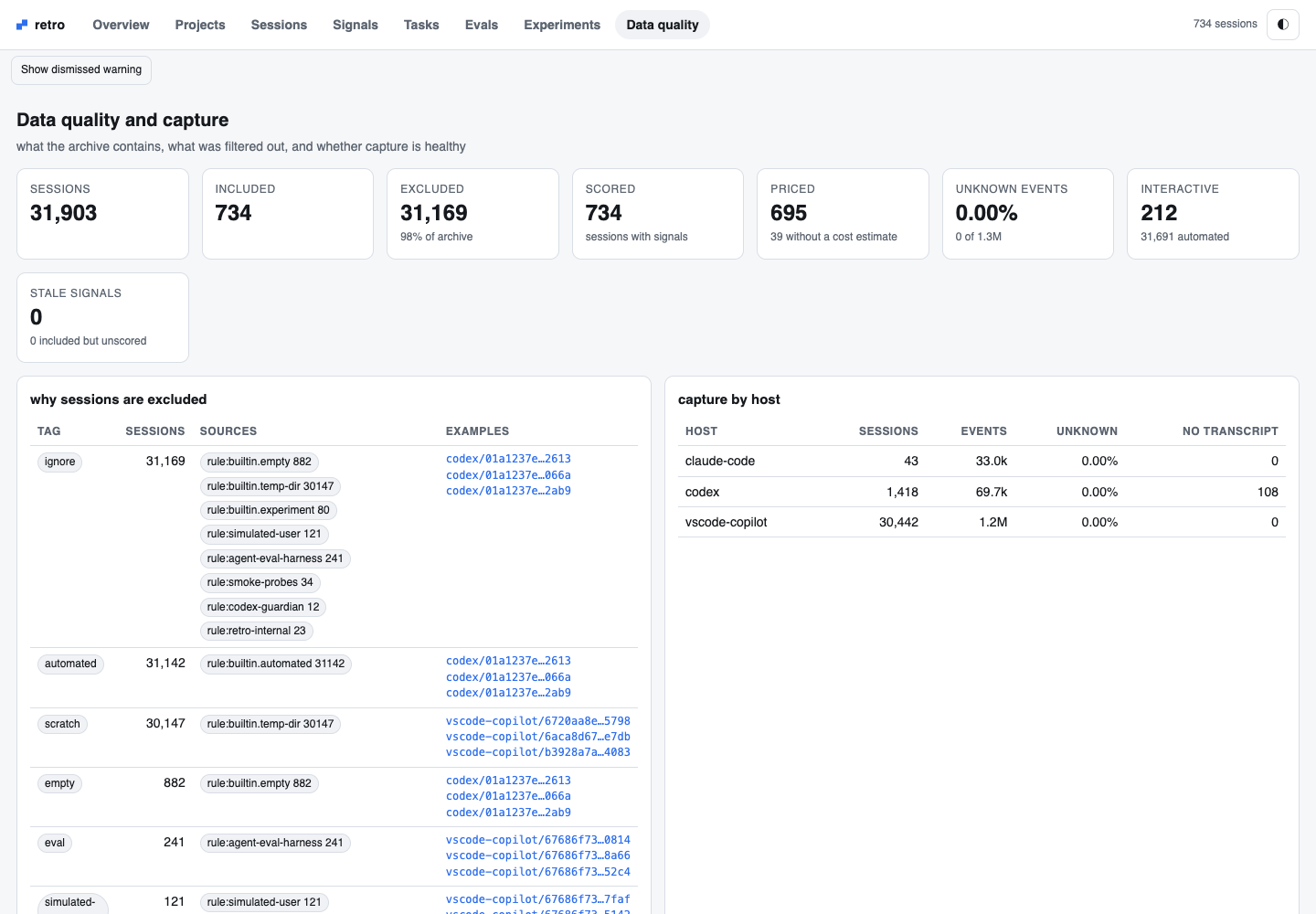Click Show dismissed warning button
The width and height of the screenshot is (1316, 914).
click(81, 69)
